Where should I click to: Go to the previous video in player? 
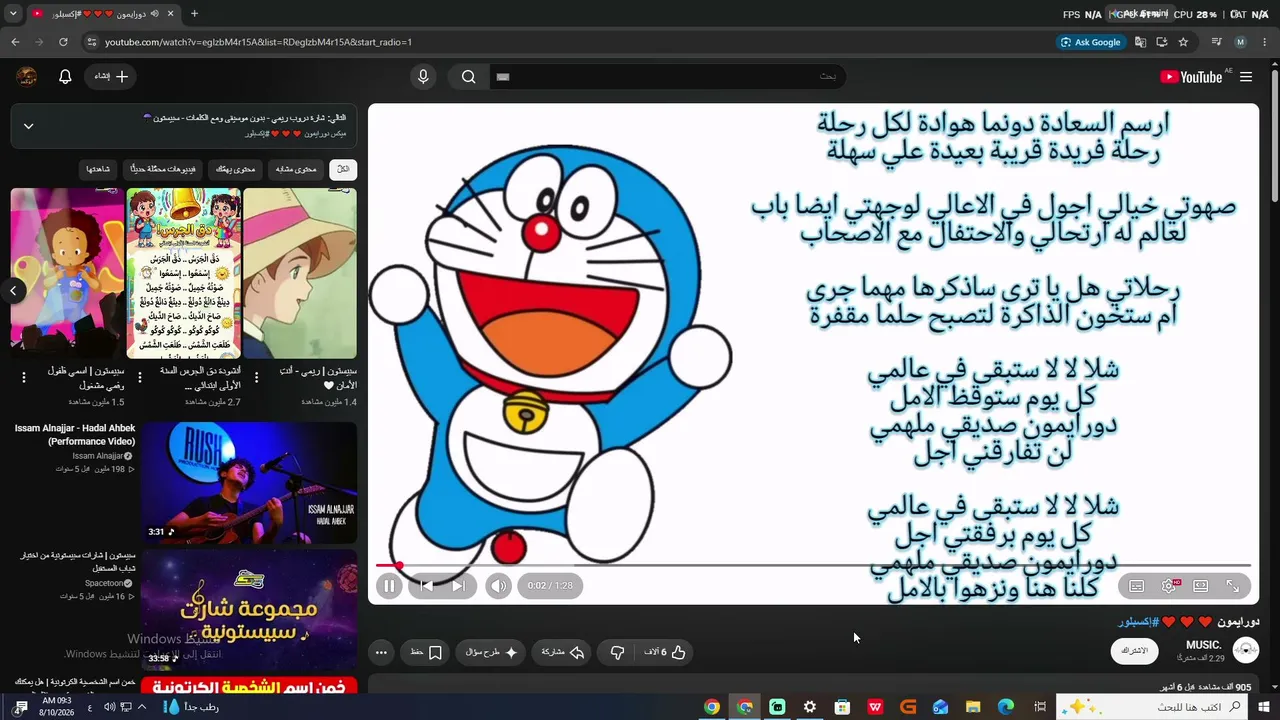[426, 586]
